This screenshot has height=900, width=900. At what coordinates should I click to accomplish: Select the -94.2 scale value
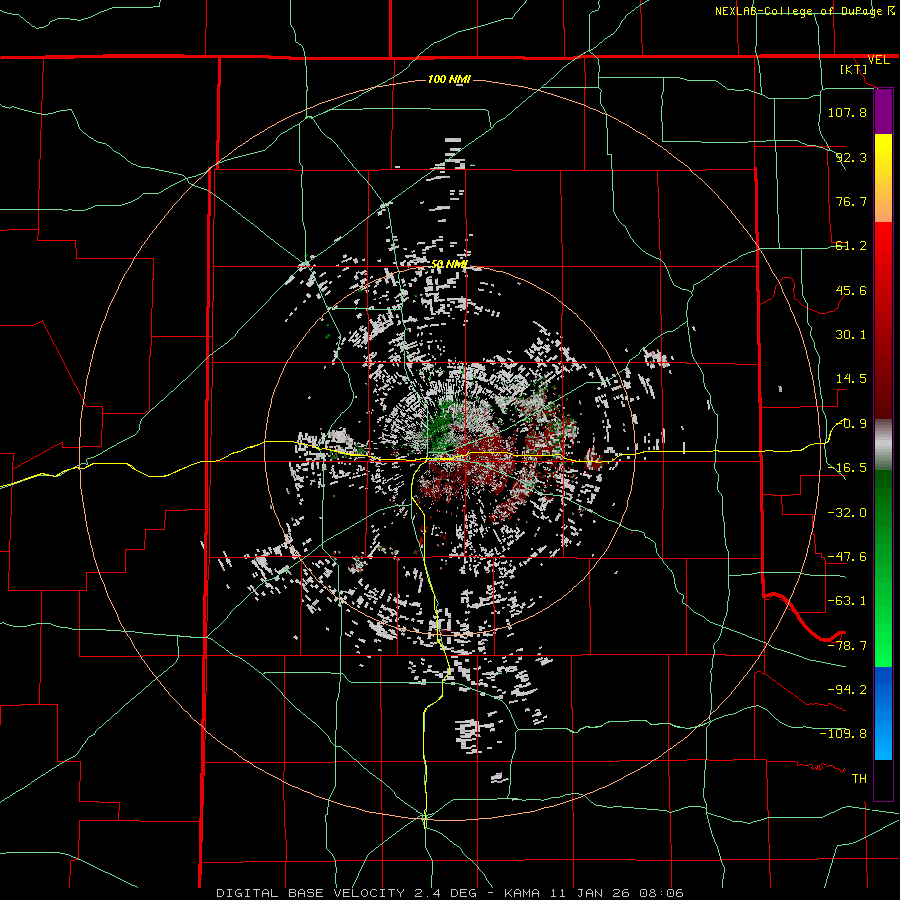click(x=847, y=689)
